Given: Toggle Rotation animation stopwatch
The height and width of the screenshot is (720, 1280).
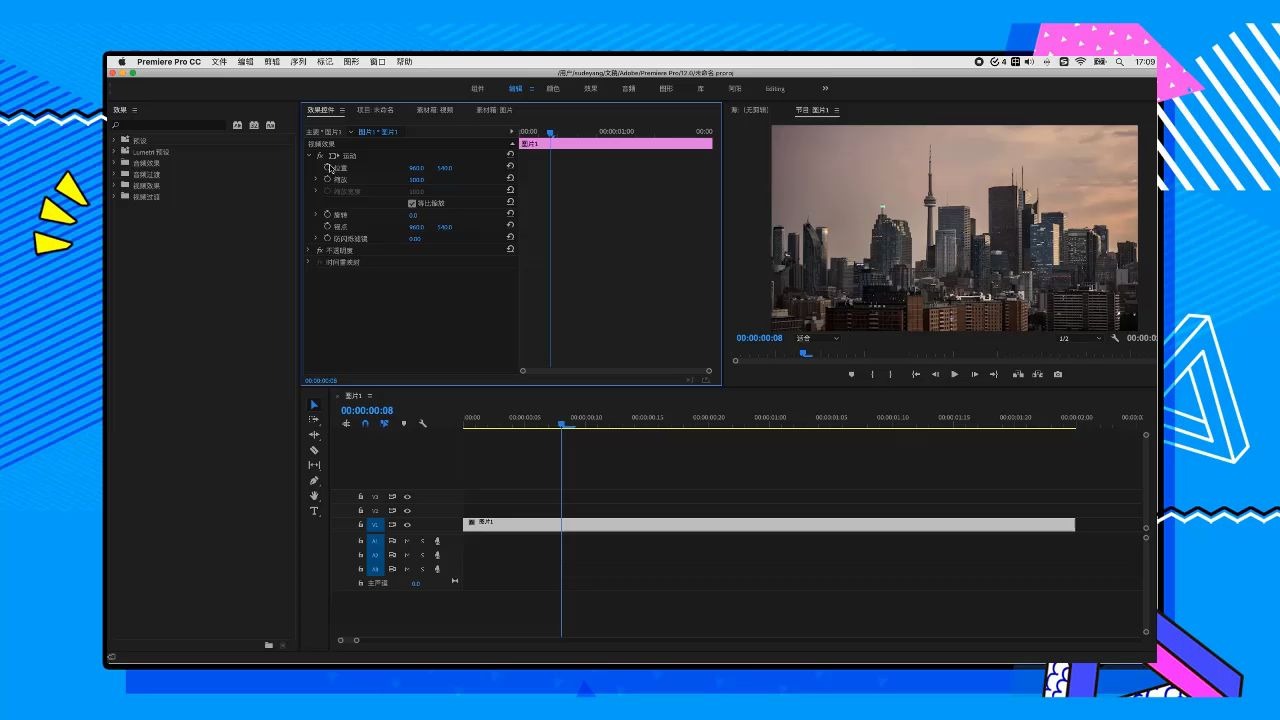Looking at the screenshot, I should [x=327, y=214].
